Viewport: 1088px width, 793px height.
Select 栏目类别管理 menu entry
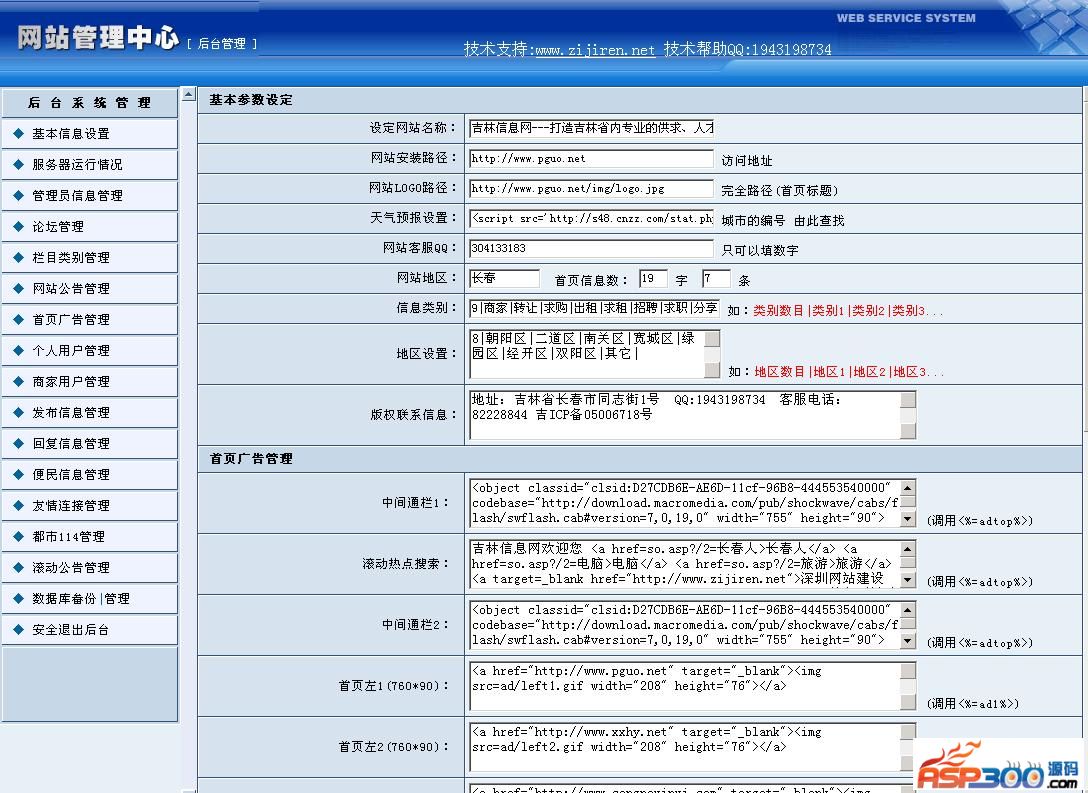pos(71,257)
